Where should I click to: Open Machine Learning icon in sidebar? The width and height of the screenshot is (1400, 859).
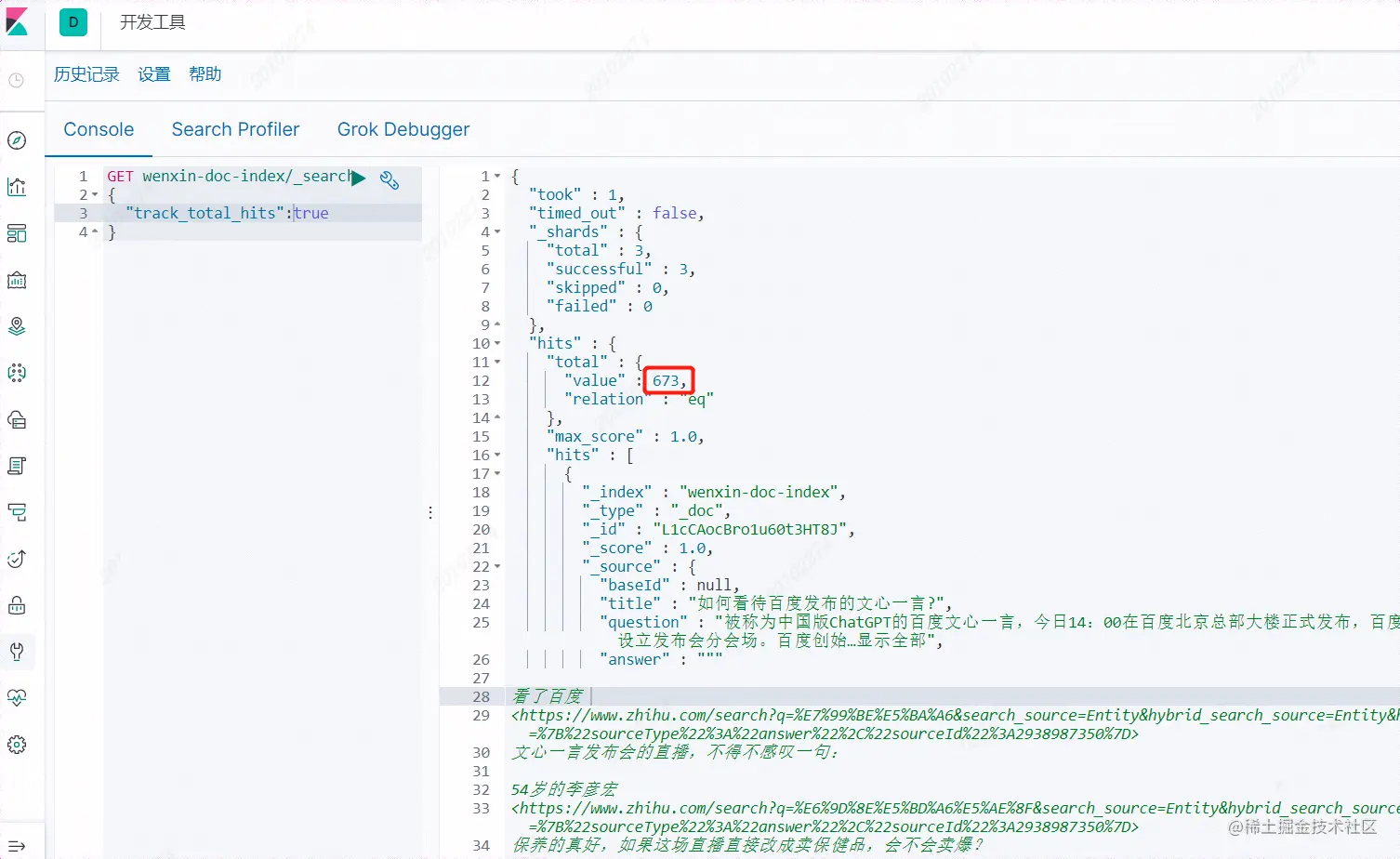coord(17,373)
